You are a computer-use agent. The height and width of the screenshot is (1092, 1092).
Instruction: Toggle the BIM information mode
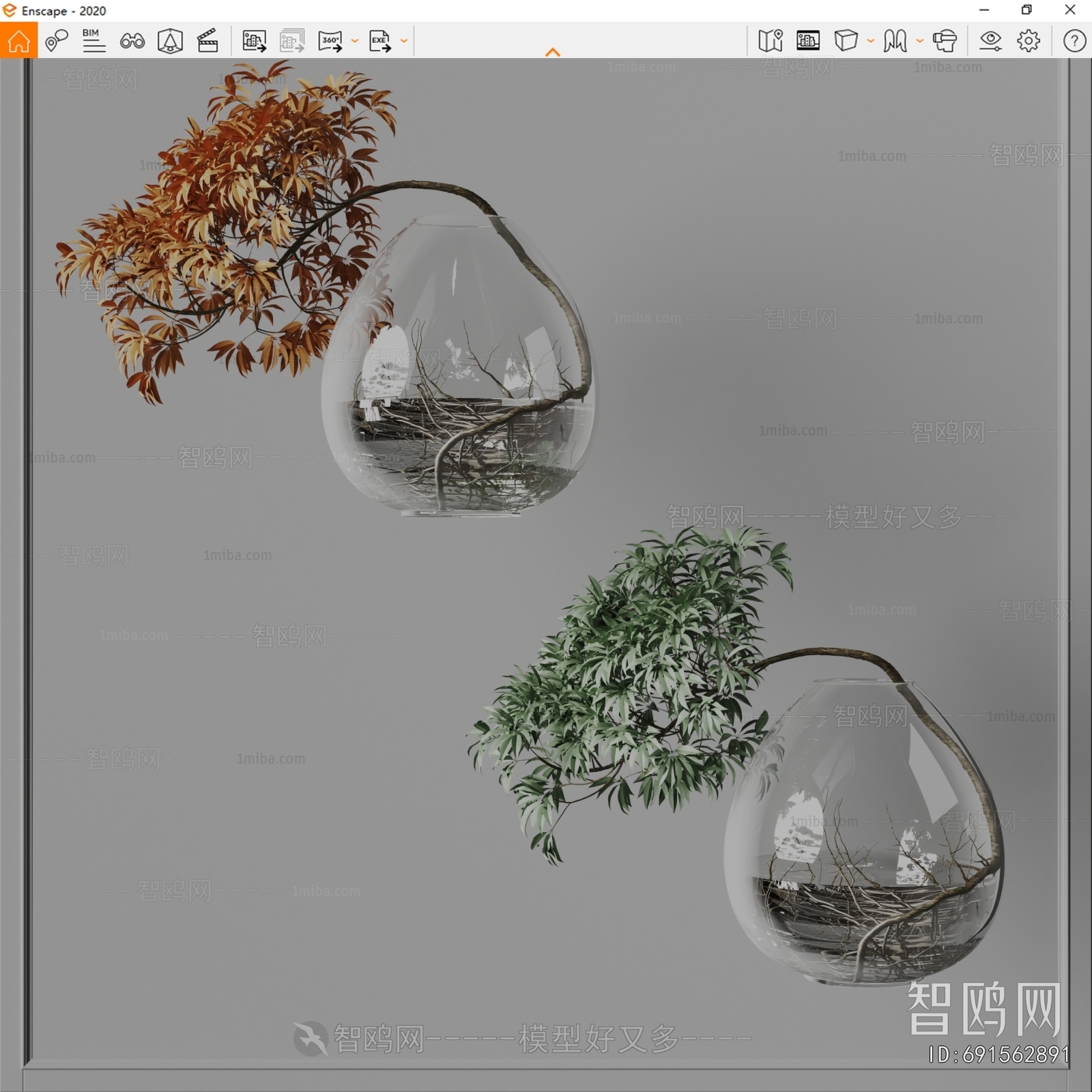click(x=94, y=41)
